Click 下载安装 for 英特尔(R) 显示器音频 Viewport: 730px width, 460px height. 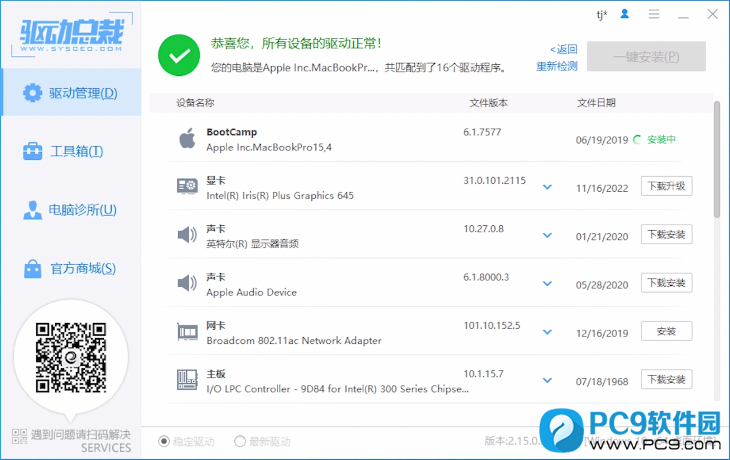(666, 234)
